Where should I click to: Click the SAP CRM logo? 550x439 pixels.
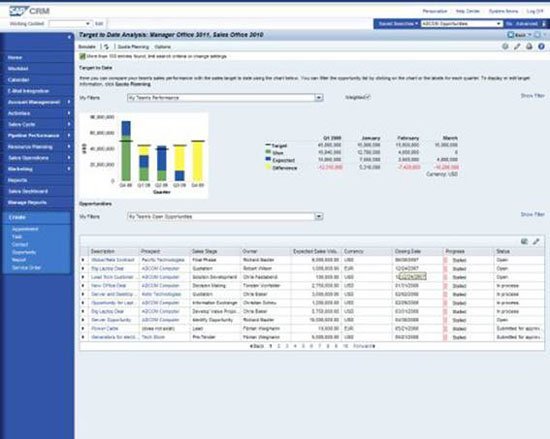29,11
